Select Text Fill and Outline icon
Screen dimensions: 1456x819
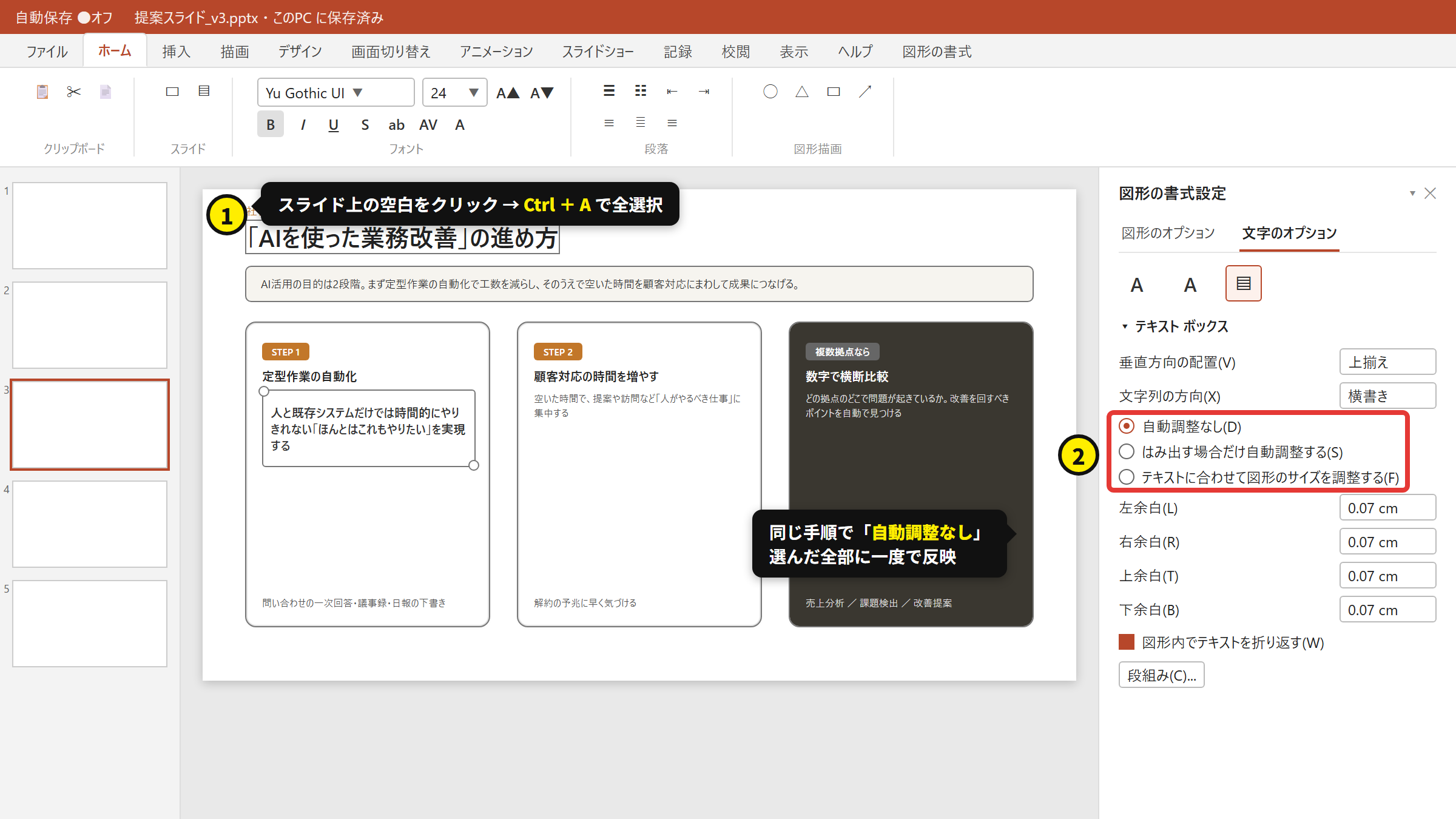click(x=1137, y=284)
